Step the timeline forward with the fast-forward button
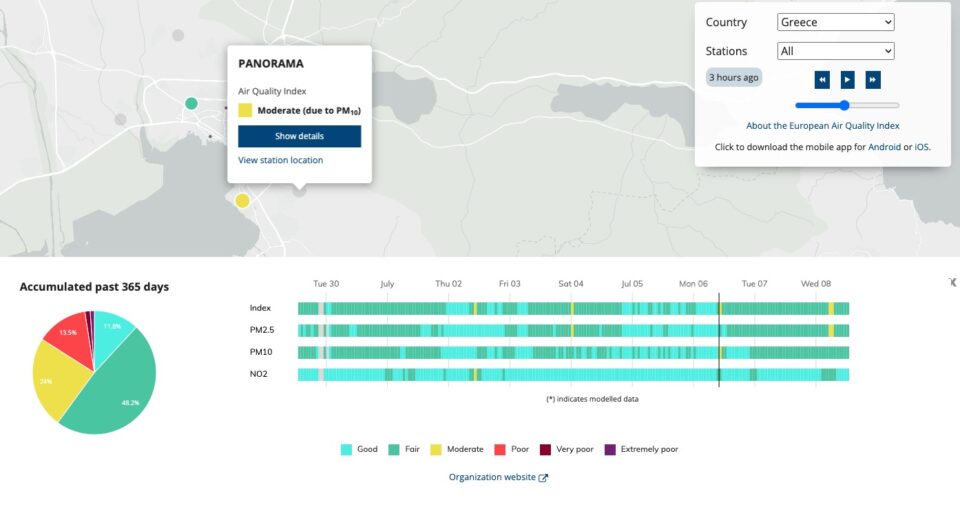Screen dimensions: 960x507 point(873,80)
